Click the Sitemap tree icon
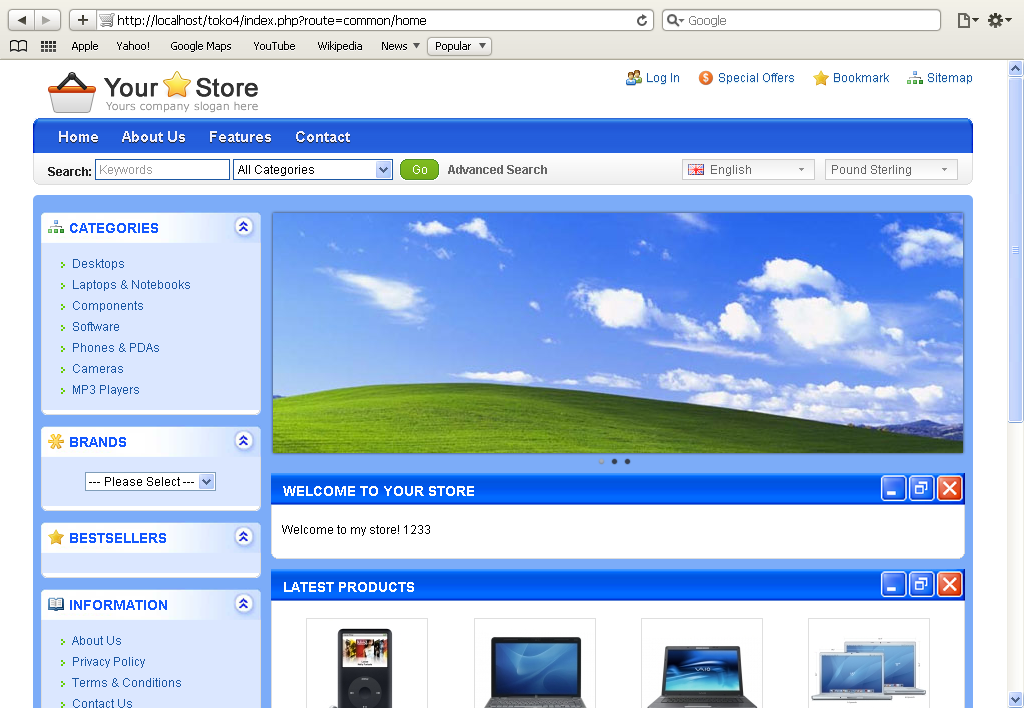1024x708 pixels. 914,78
